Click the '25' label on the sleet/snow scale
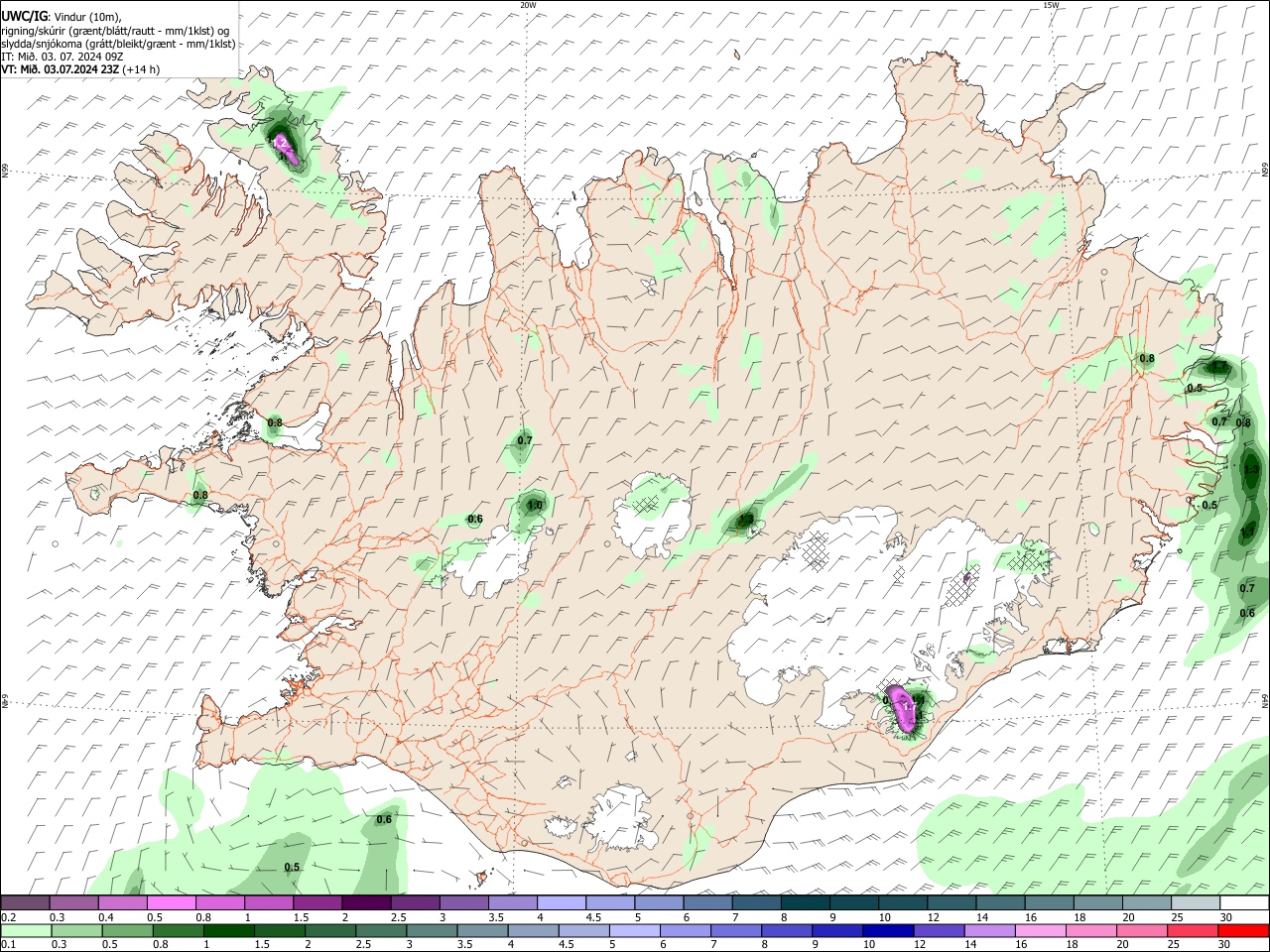Viewport: 1270px width, 952px height. click(1177, 917)
